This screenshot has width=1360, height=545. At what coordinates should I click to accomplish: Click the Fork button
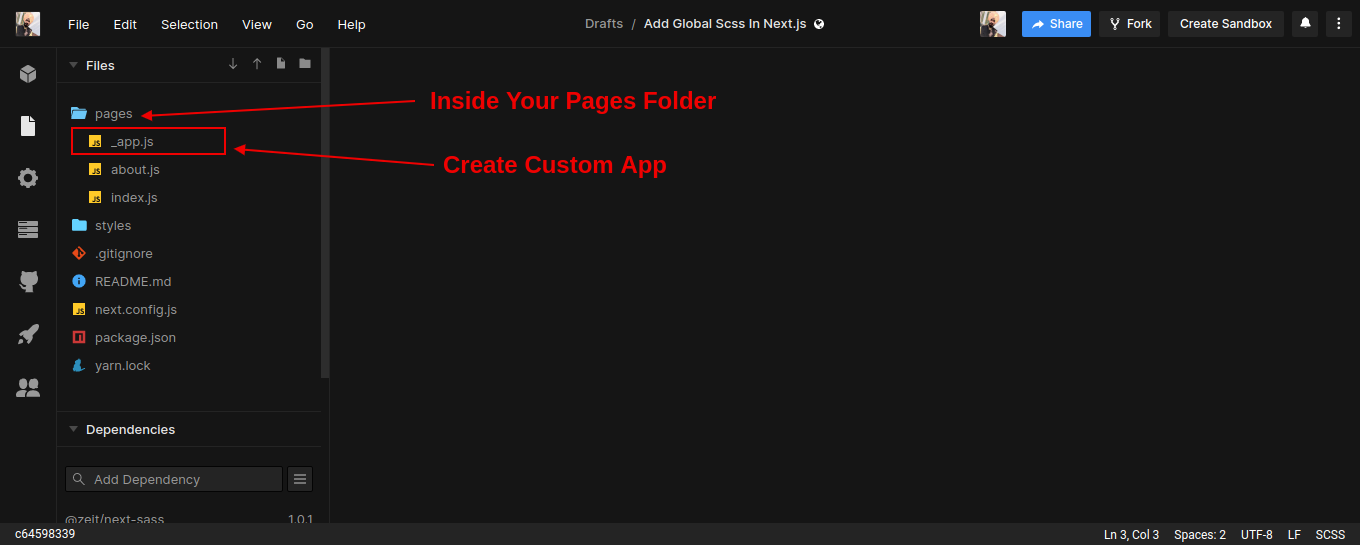tap(1129, 24)
